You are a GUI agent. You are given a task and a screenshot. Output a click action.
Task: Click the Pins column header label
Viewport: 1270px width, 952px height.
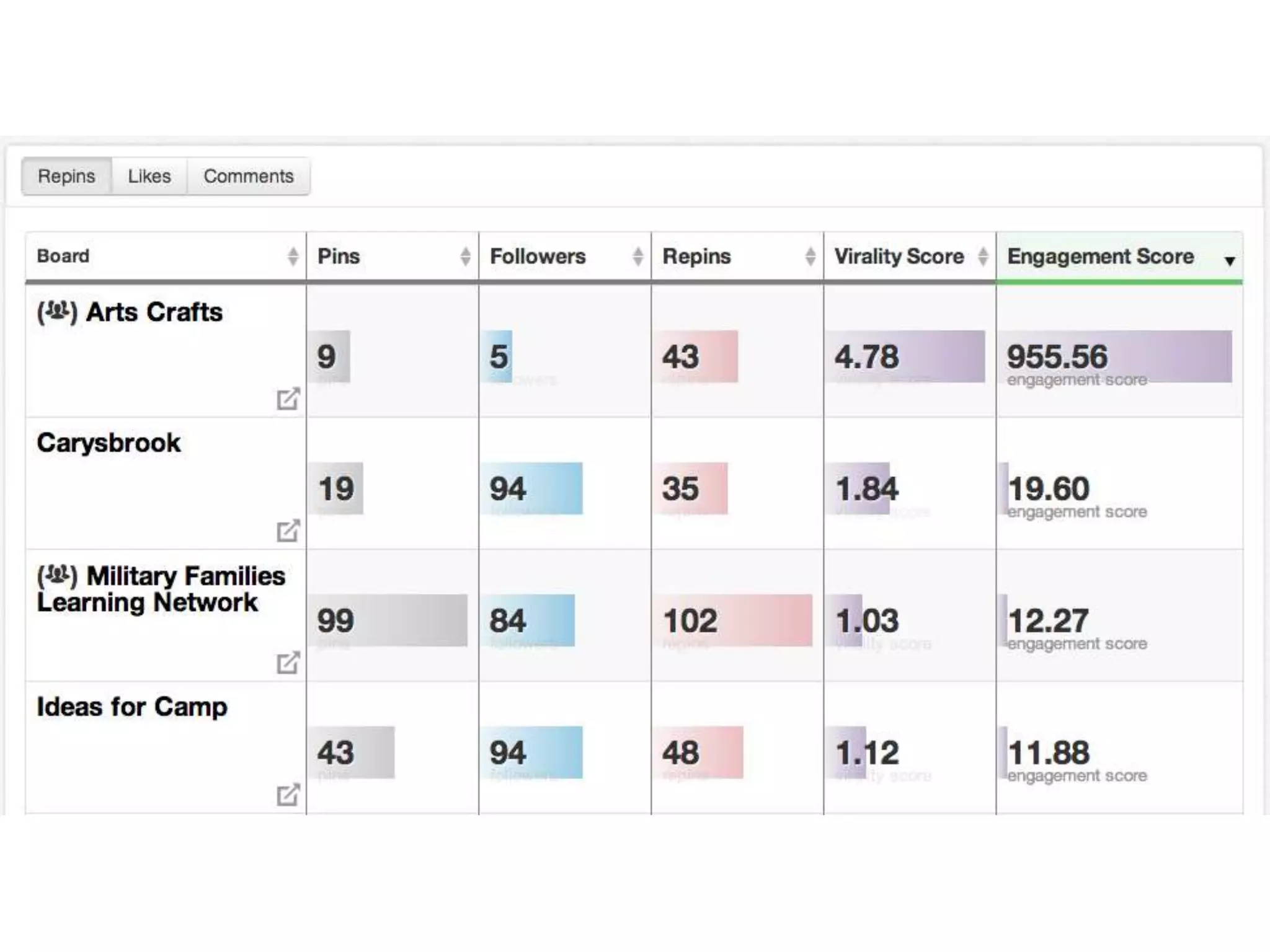pos(339,256)
